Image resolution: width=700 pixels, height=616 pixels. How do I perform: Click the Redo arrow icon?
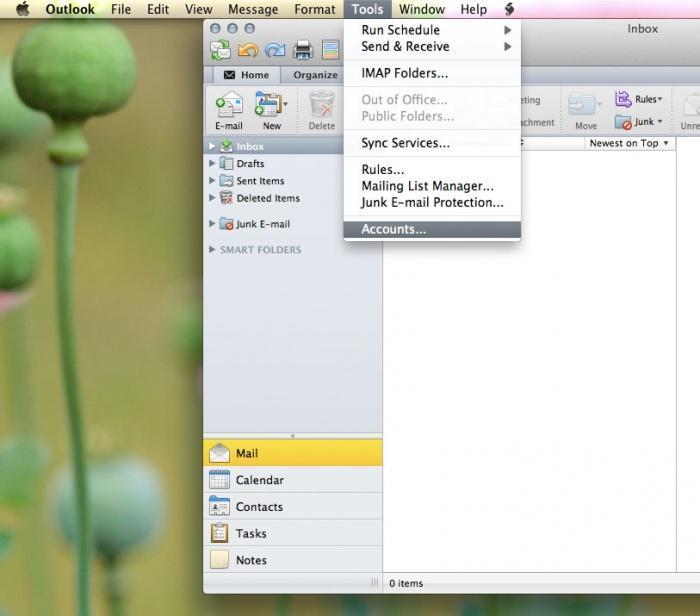(x=275, y=49)
